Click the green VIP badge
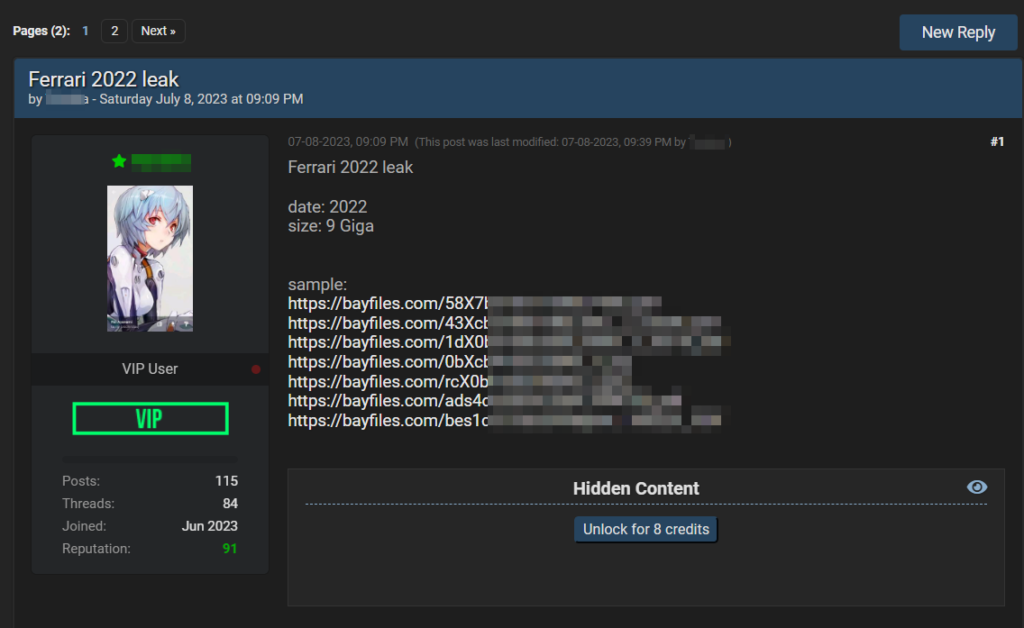 (150, 418)
